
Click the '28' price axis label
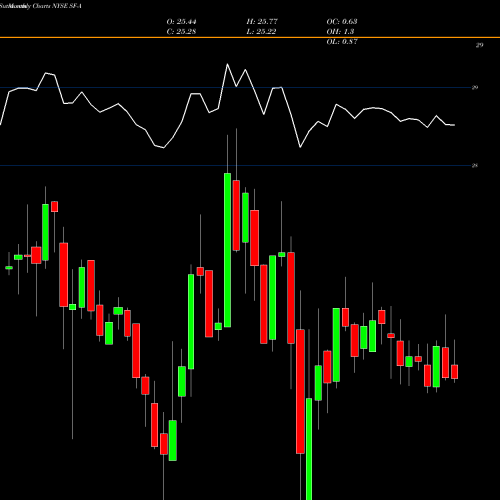(x=475, y=165)
